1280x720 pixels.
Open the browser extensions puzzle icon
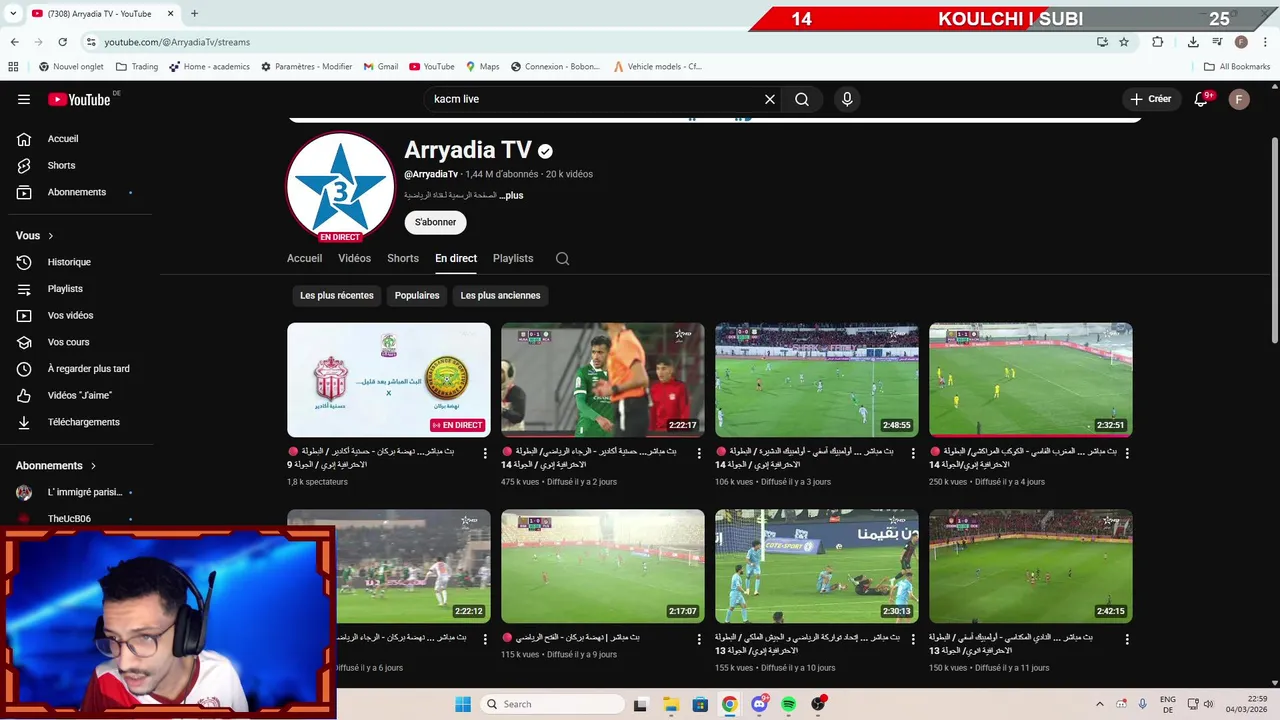tap(1157, 42)
